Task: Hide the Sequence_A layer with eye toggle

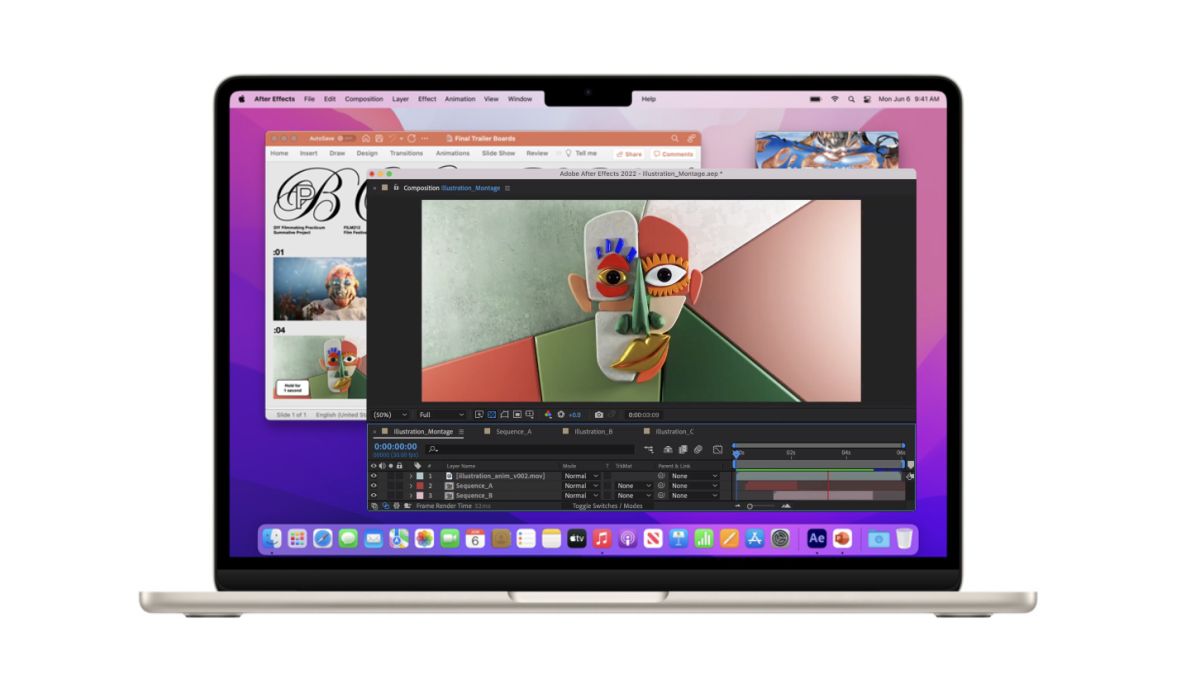Action: (374, 486)
